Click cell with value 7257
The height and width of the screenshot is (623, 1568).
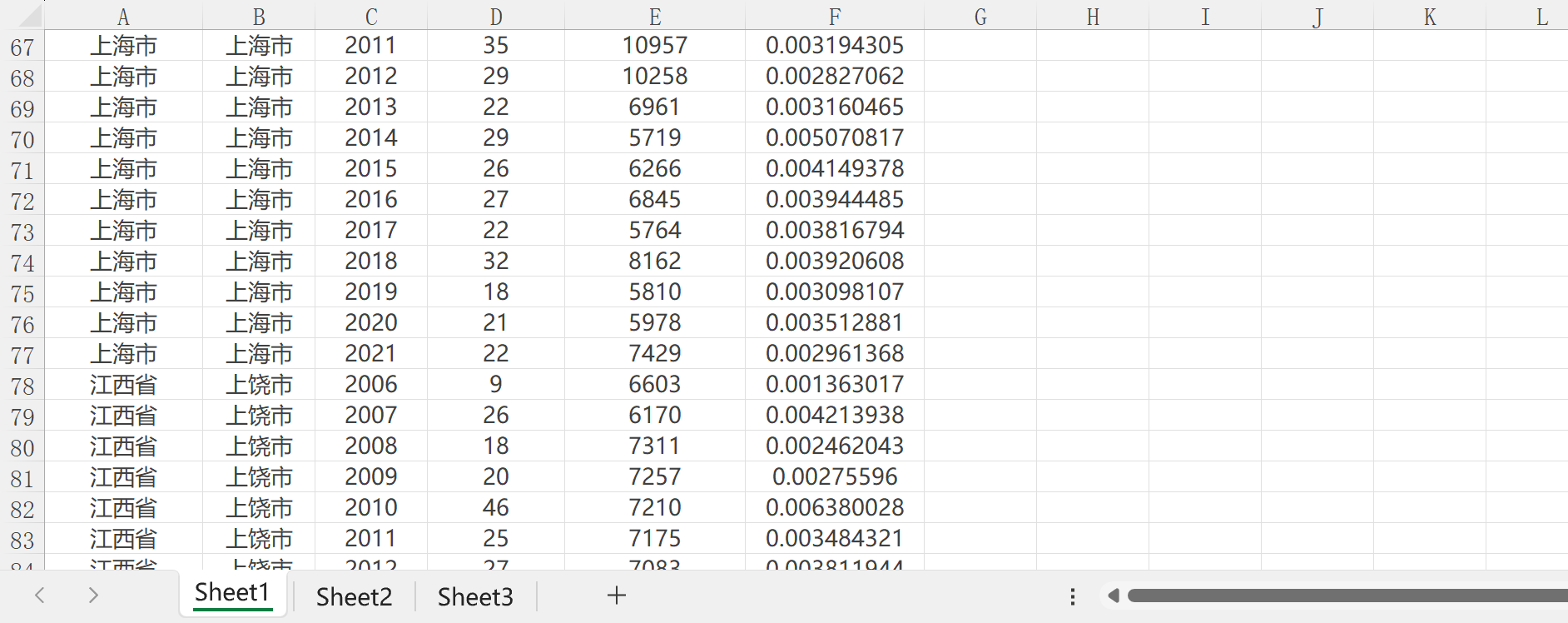tap(655, 476)
